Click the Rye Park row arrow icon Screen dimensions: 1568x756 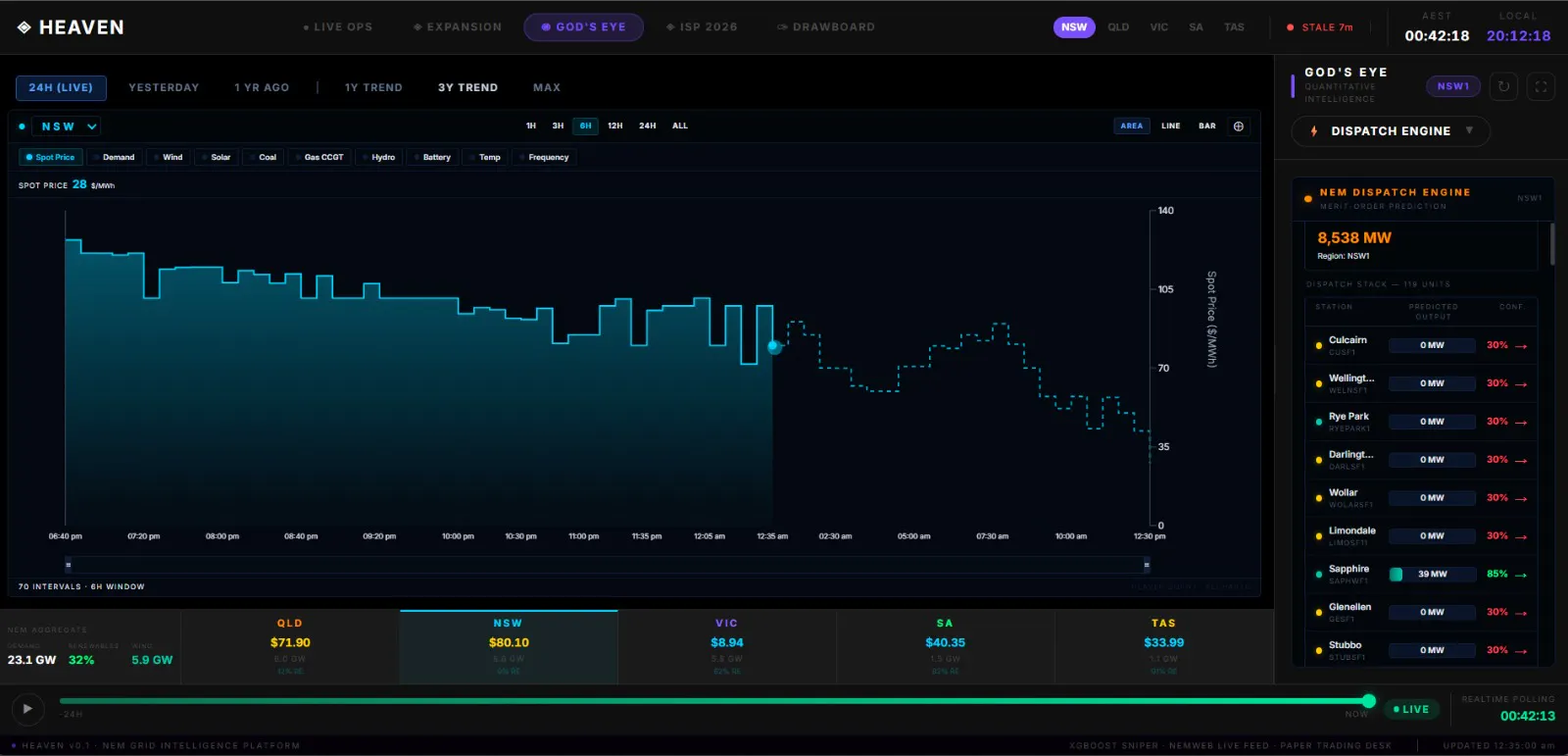(x=1521, y=423)
